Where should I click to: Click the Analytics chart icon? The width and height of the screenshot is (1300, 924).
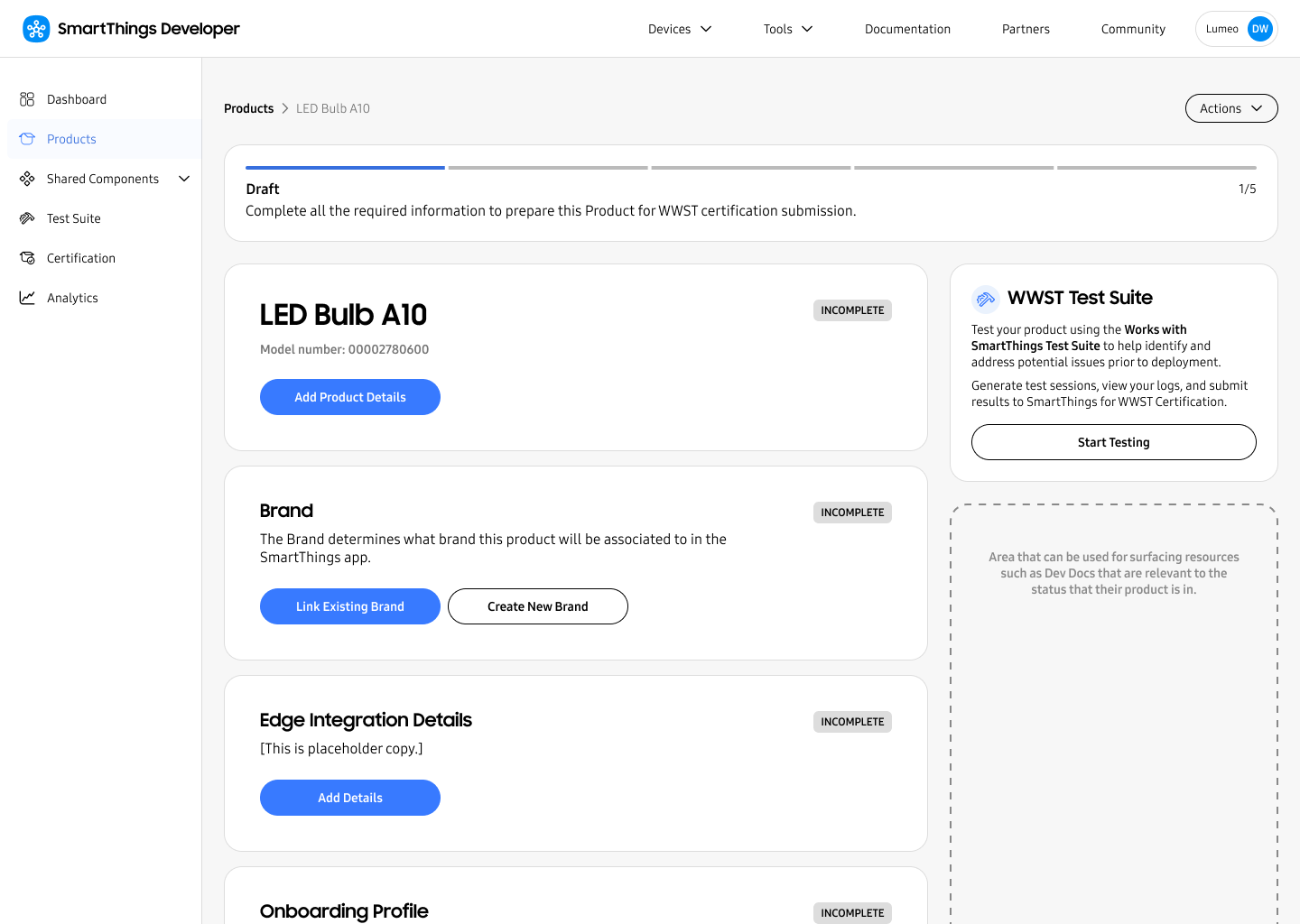click(27, 298)
